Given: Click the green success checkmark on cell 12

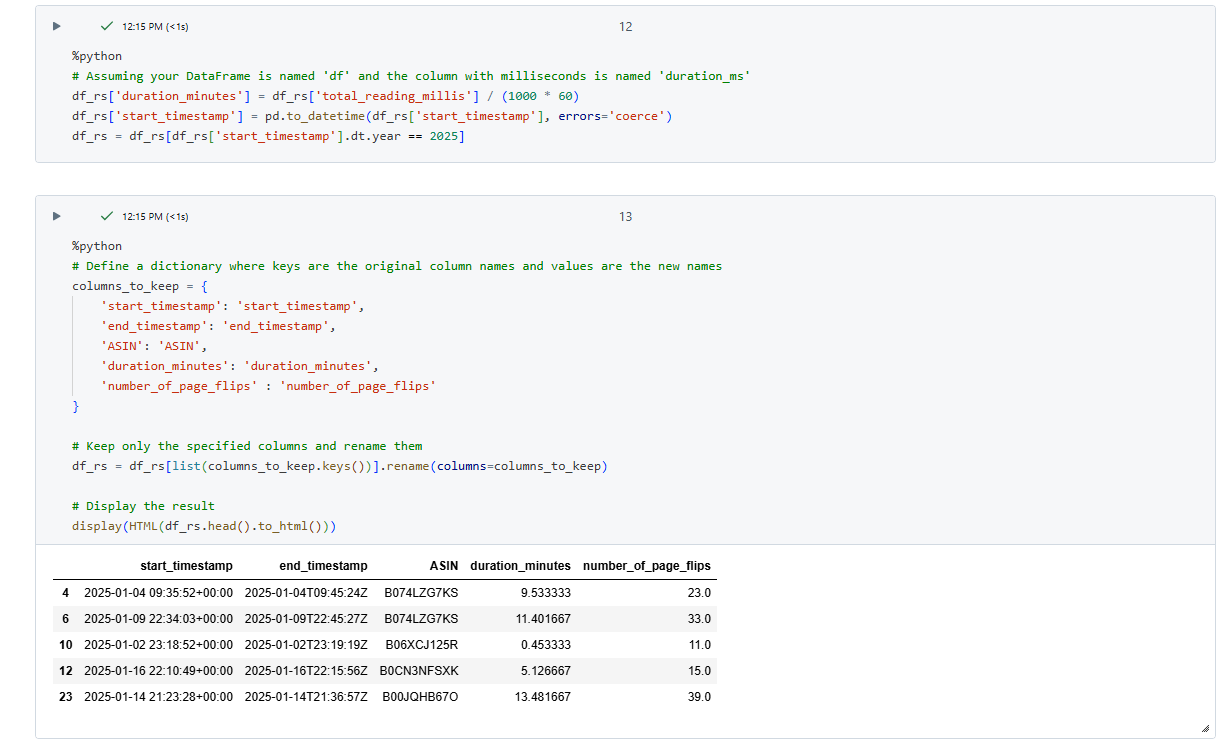Looking at the screenshot, I should 107,27.
